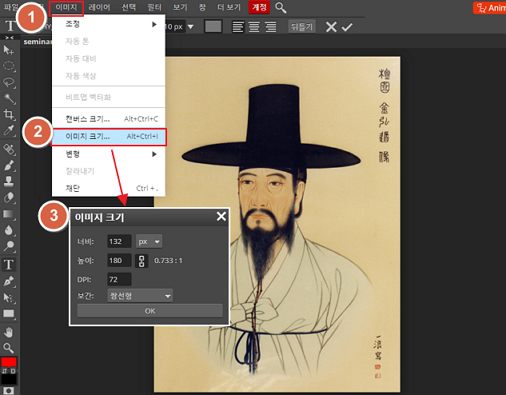Choose 재단 menu entry
The width and height of the screenshot is (506, 395).
(x=109, y=188)
